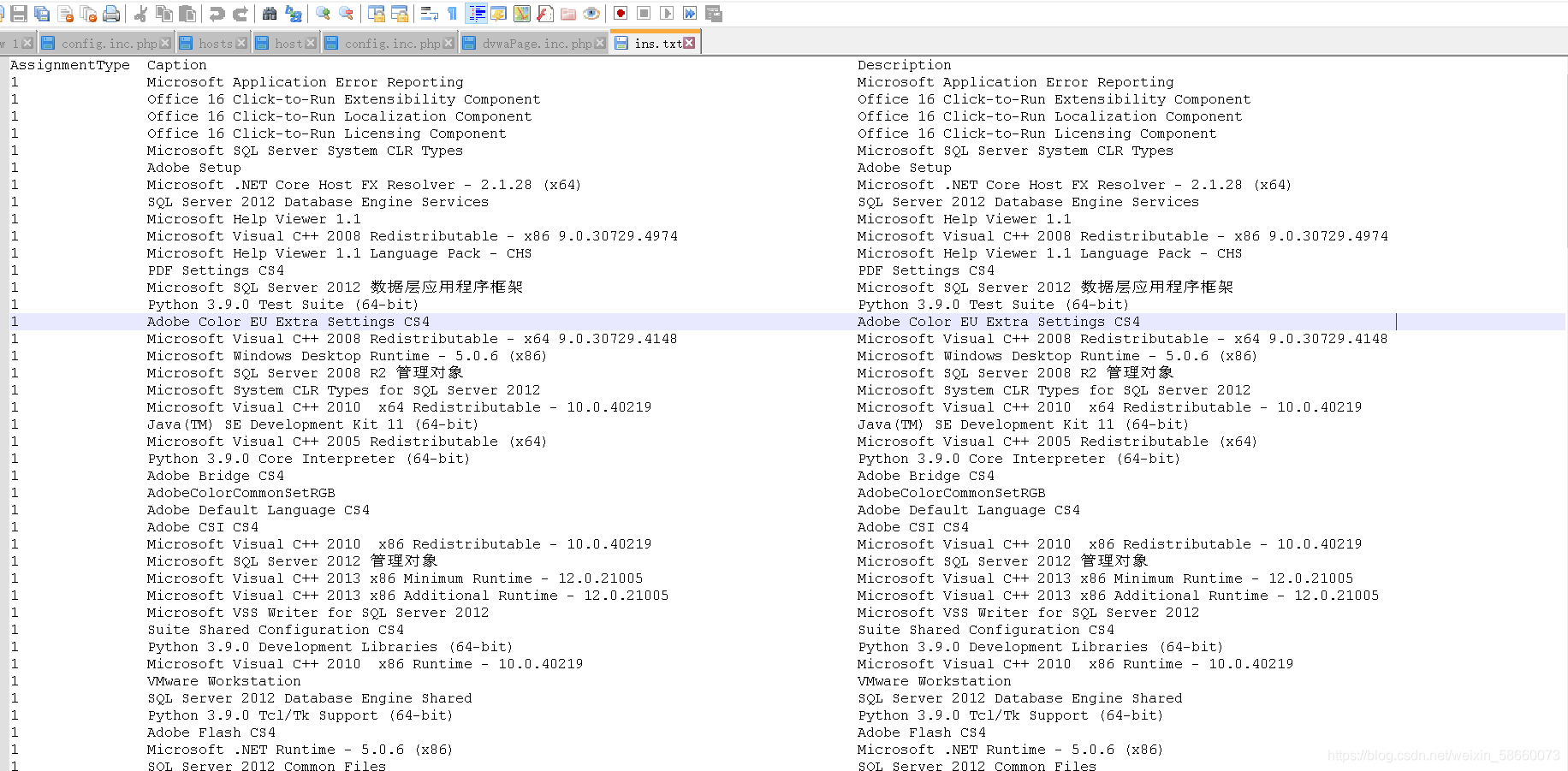Click Description 'SQL Server 2012 Database Engine Shared'
Image resolution: width=1568 pixels, height=771 pixels.
click(1019, 698)
